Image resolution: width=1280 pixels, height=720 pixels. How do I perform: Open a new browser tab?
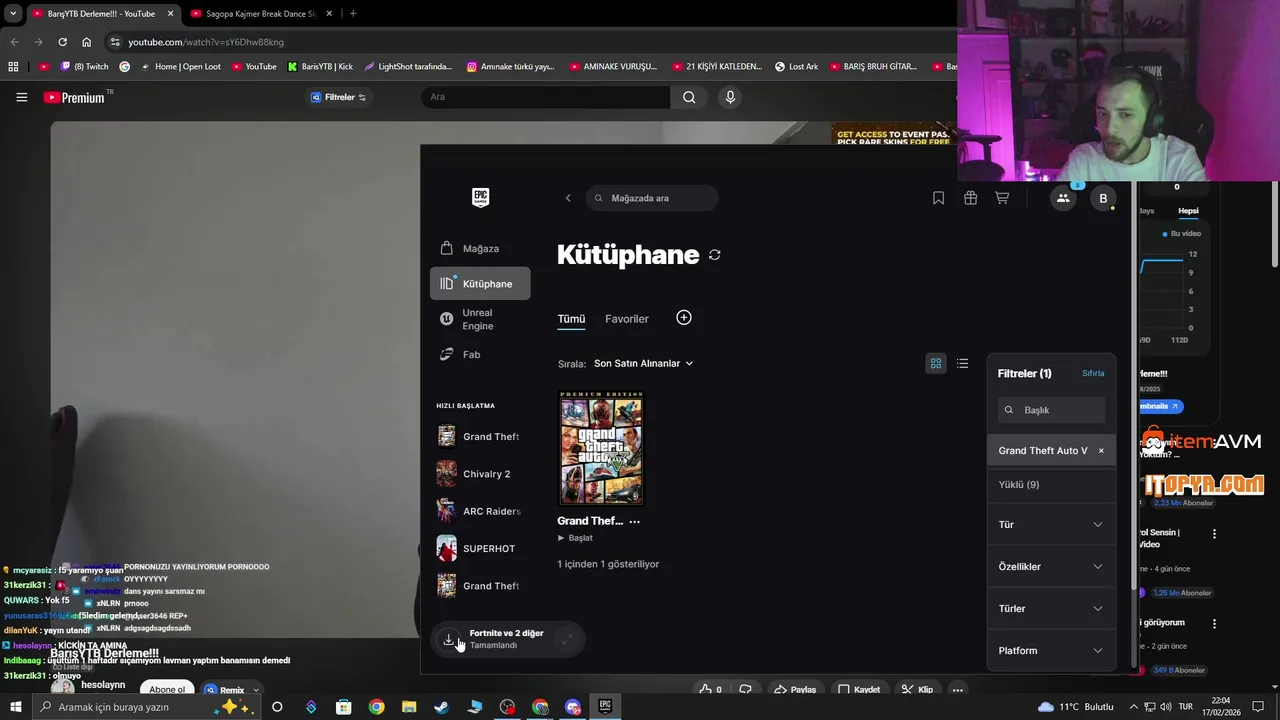353,14
